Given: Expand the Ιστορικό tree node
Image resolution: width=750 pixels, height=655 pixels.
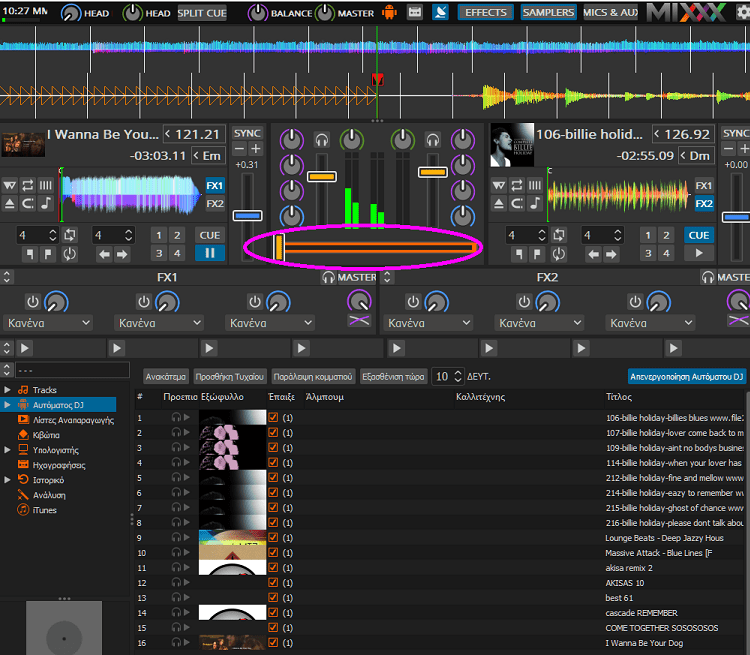Looking at the screenshot, I should coord(8,480).
